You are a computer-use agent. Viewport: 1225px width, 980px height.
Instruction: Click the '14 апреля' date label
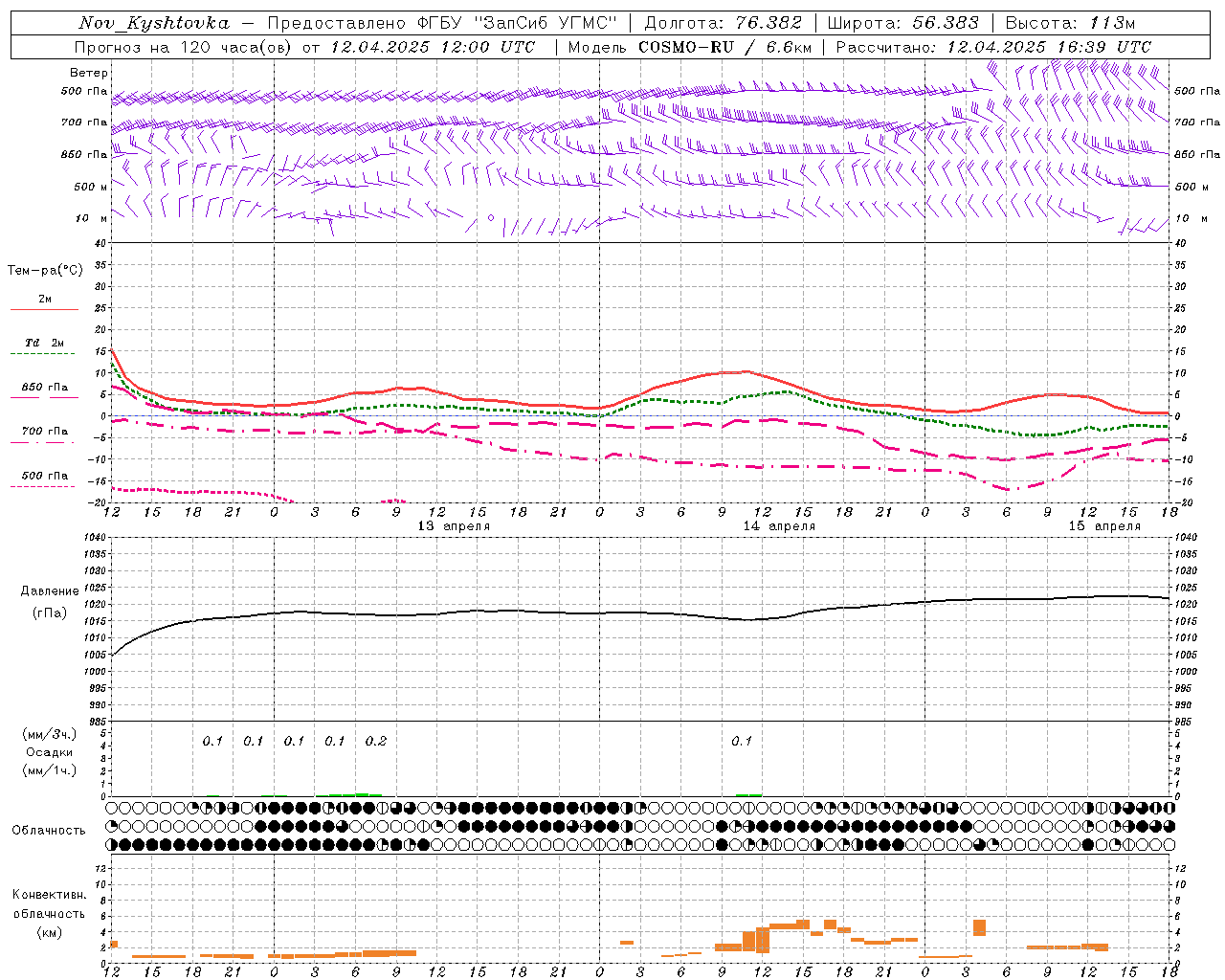click(779, 526)
